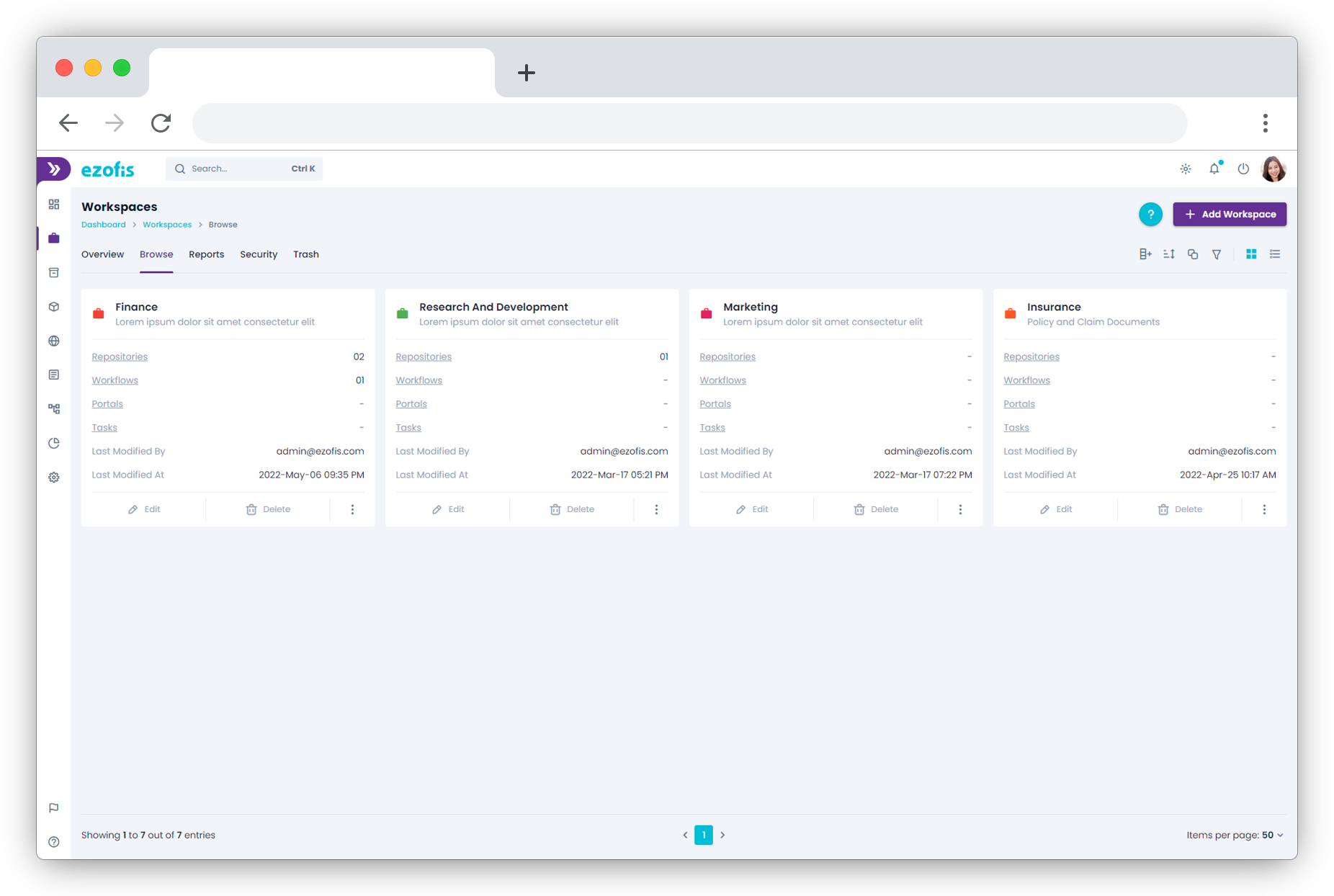1334x896 pixels.
Task: Click the pie chart icon in the sidebar
Action: point(53,443)
